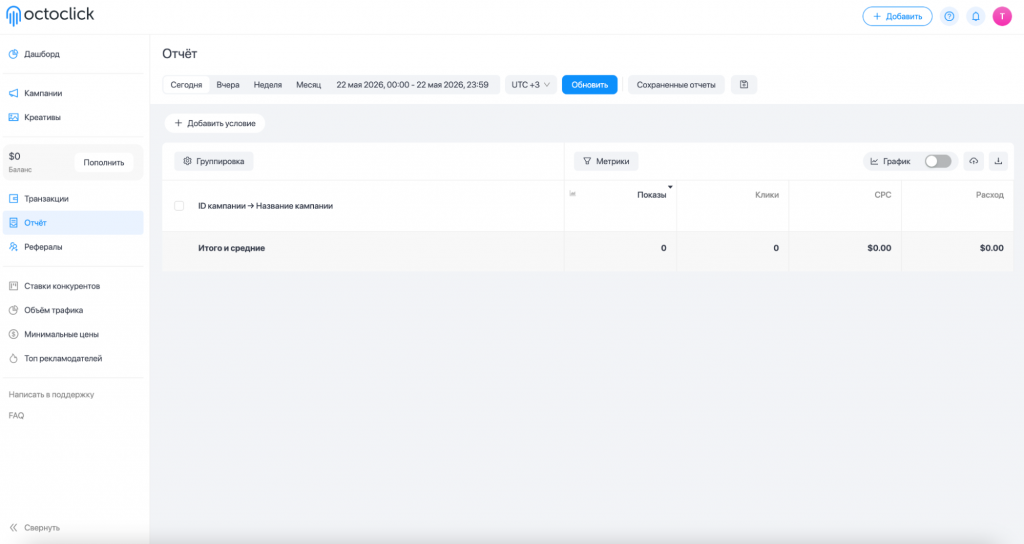Select the Неделя period tab
This screenshot has width=1024, height=544.
268,84
